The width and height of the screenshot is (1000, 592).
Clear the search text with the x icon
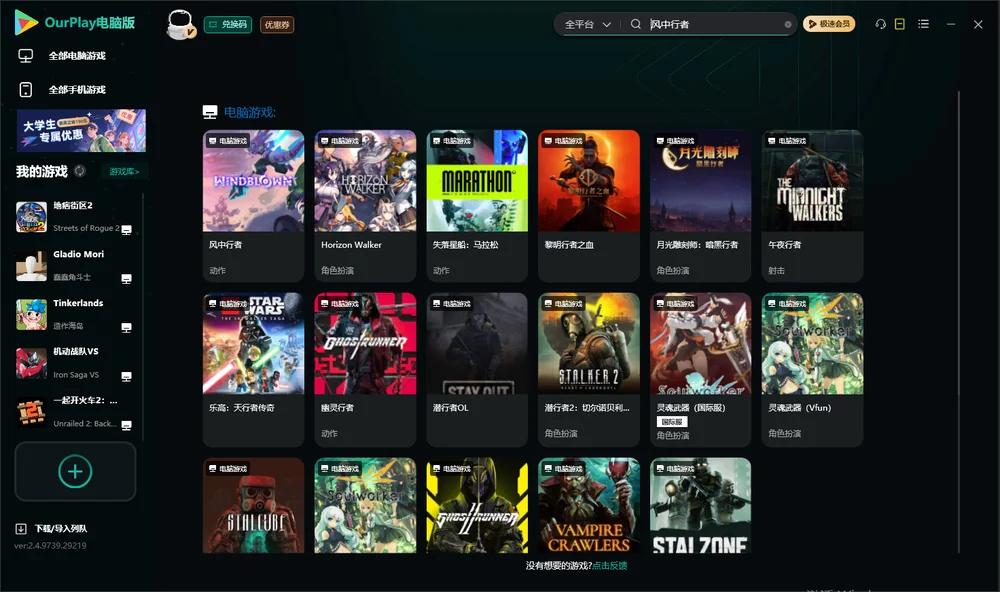pyautogui.click(x=788, y=25)
